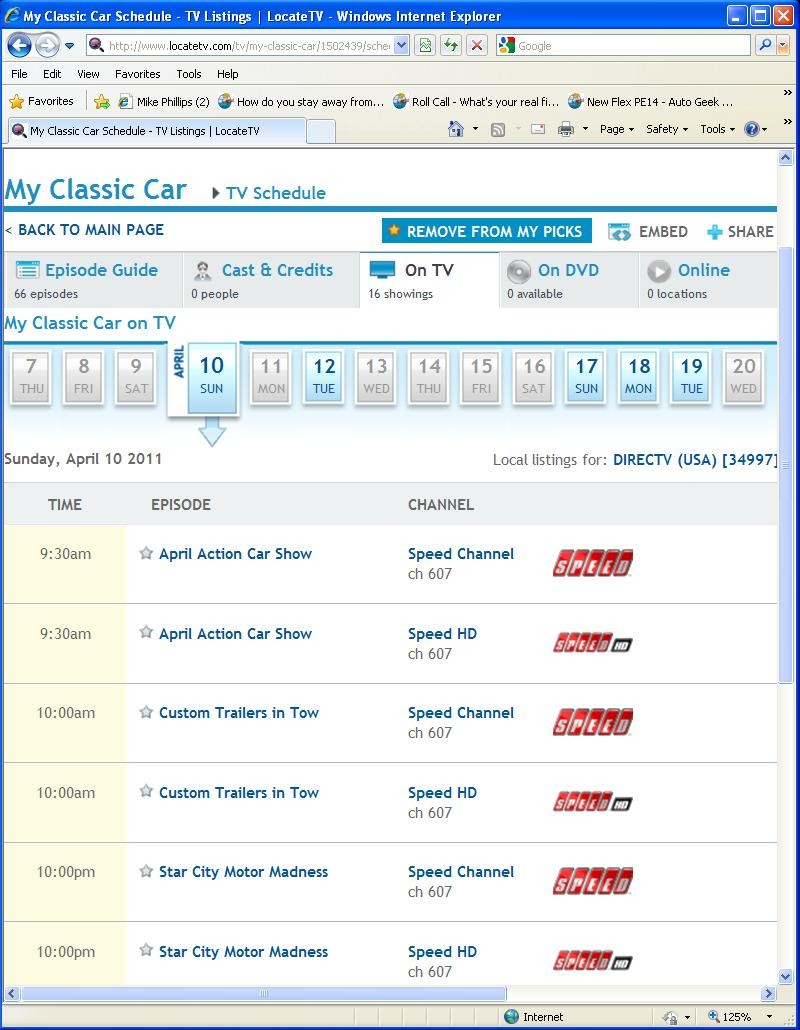Viewport: 800px width, 1030px height.
Task: Click the DIRECTV (USA) [34997] listings link
Action: (695, 460)
